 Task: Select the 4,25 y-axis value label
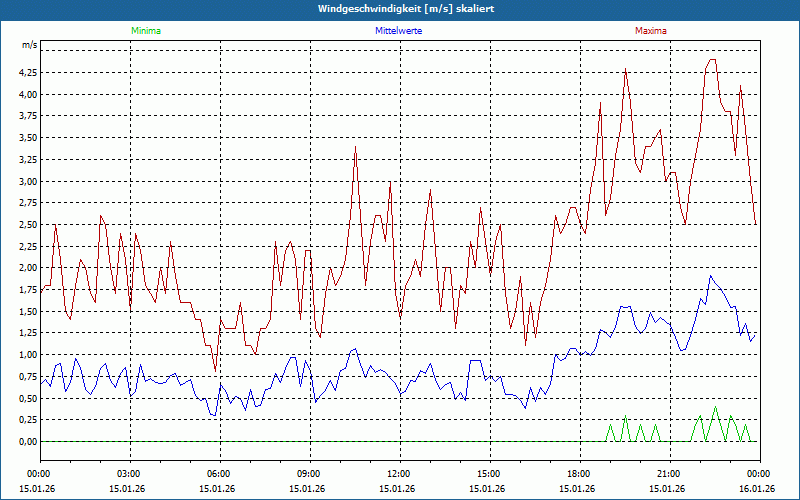click(27, 73)
